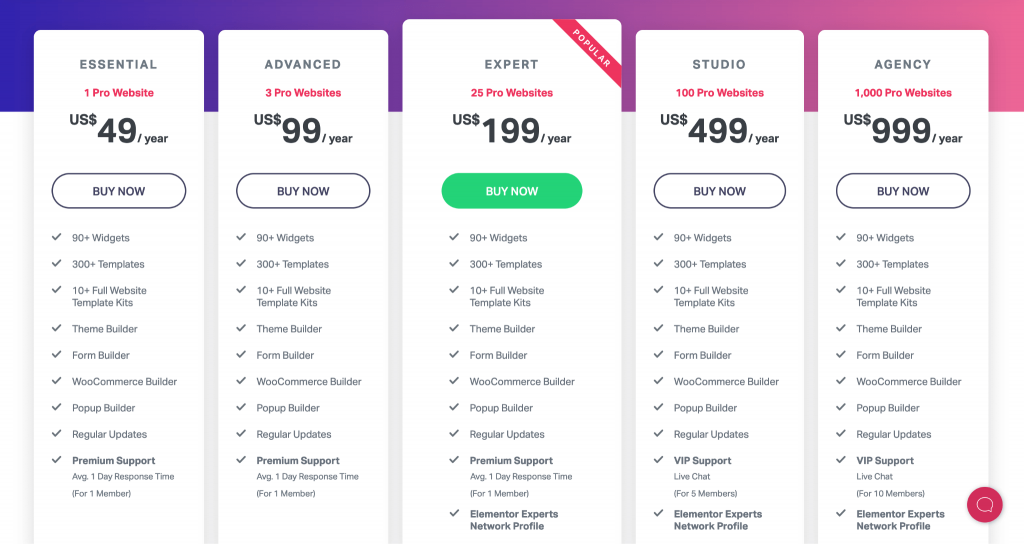The image size is (1024, 544).
Task: Click the checkmark beside Essential's 90+ Widgets
Action: pos(57,238)
